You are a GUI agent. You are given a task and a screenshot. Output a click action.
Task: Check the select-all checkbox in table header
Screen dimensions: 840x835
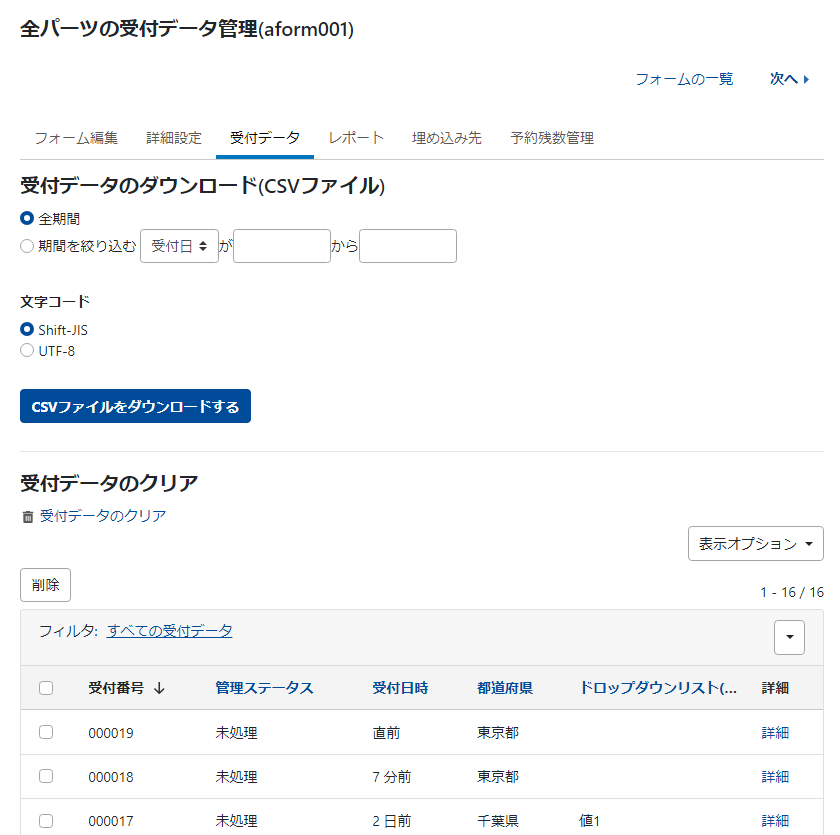click(x=46, y=688)
